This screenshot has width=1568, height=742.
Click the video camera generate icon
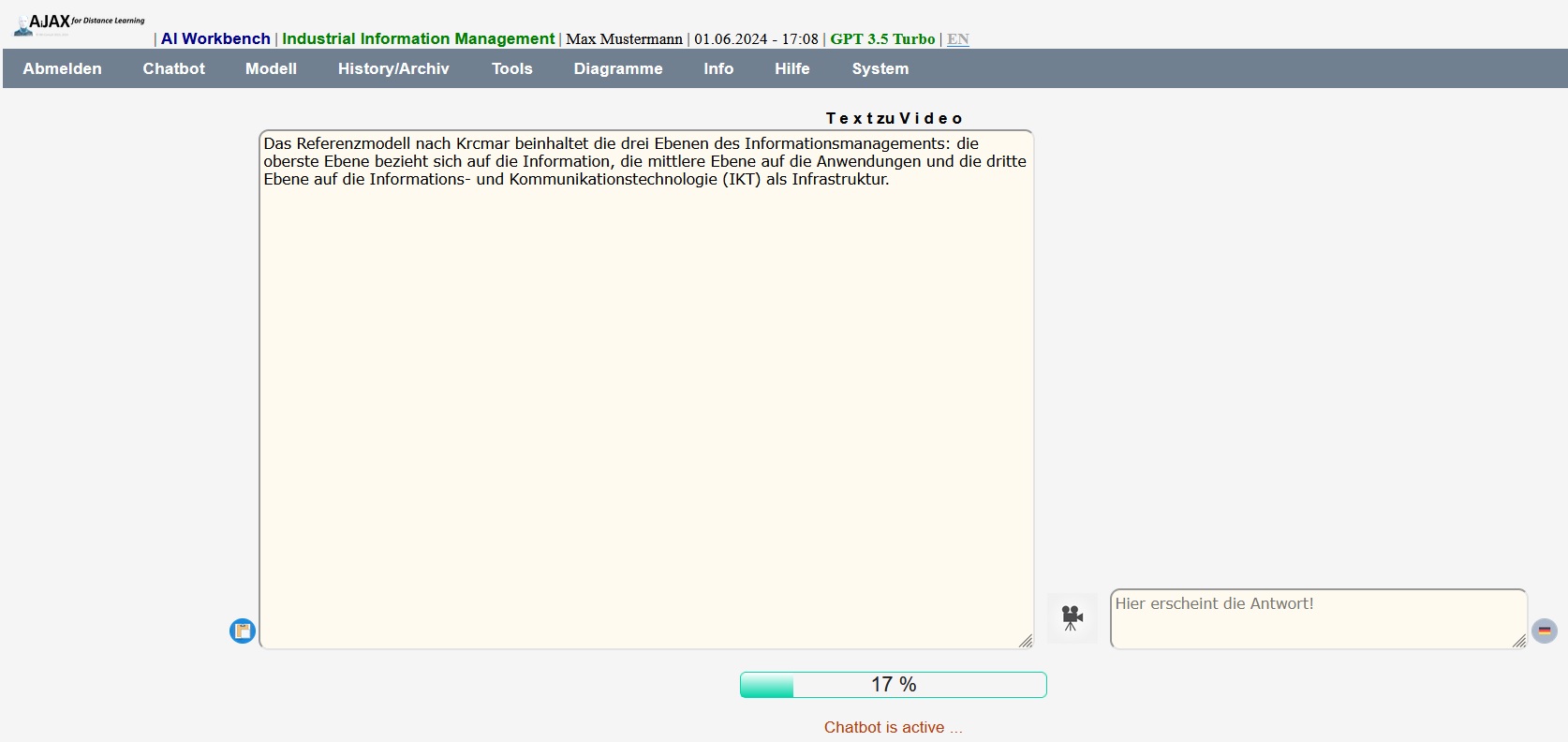(1072, 618)
